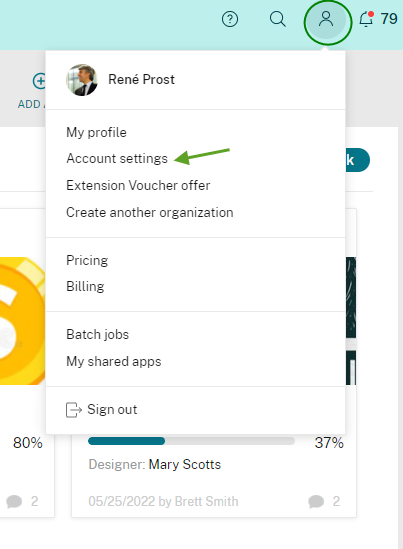Open designer Mary Scotts link

(x=185, y=465)
